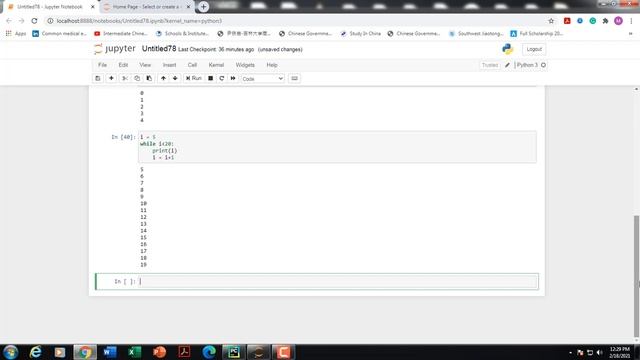Image resolution: width=640 pixels, height=360 pixels.
Task: Click the Last Checkpoint status text
Action: pos(216,49)
